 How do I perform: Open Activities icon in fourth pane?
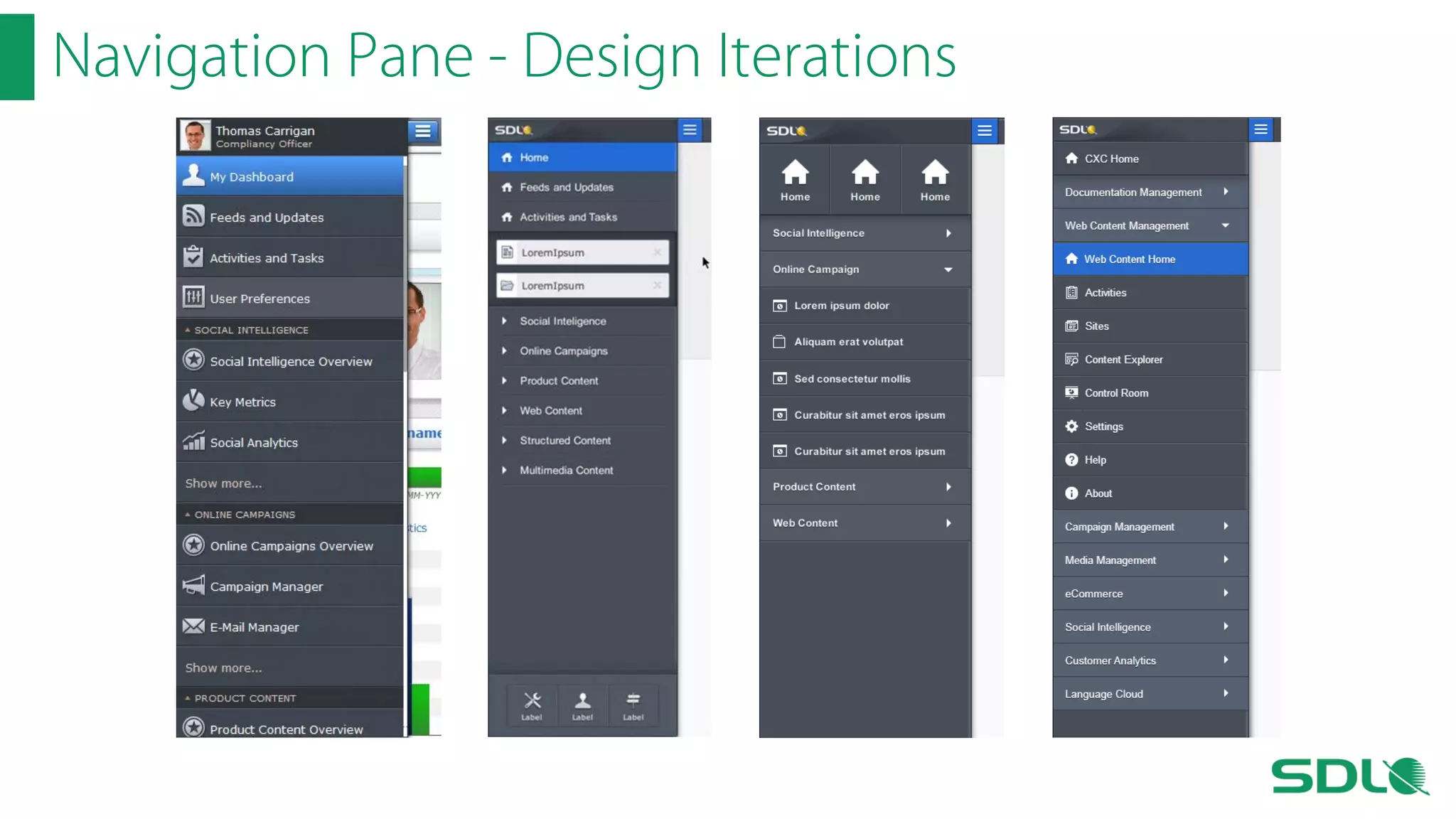(x=1071, y=292)
